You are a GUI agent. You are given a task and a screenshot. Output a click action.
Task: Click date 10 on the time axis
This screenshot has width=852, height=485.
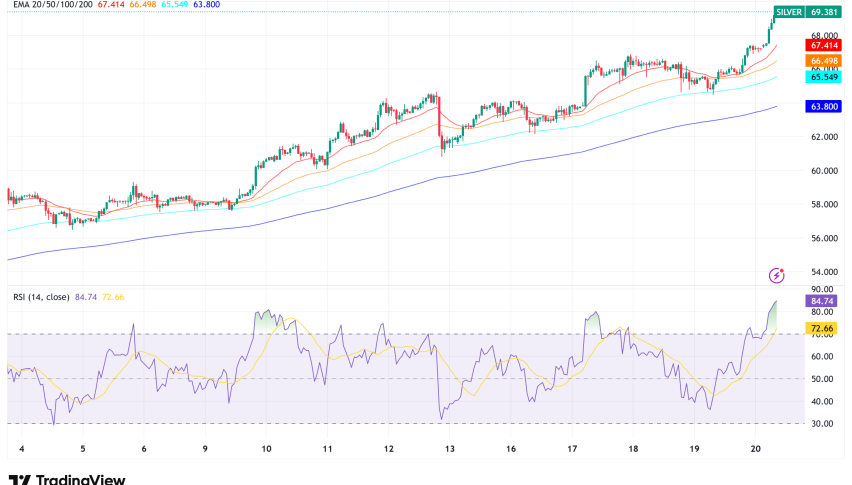[267, 450]
